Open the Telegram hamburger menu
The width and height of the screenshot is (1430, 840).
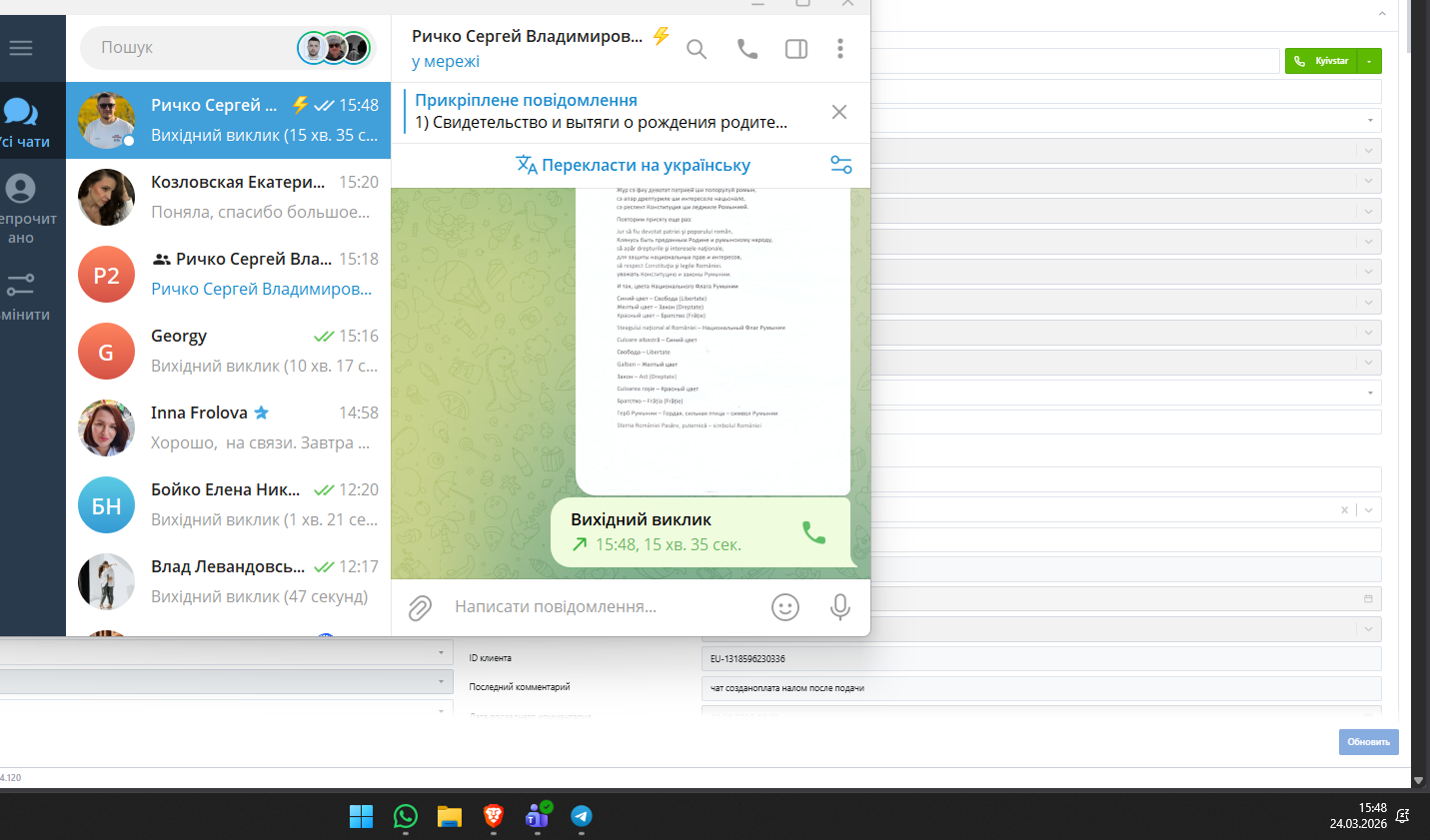[21, 48]
